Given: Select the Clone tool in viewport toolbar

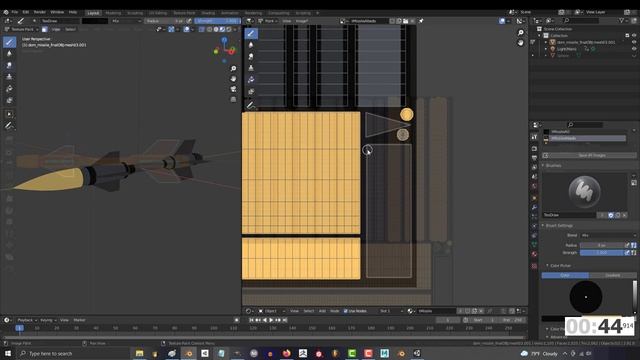Looking at the screenshot, I should [9, 77].
